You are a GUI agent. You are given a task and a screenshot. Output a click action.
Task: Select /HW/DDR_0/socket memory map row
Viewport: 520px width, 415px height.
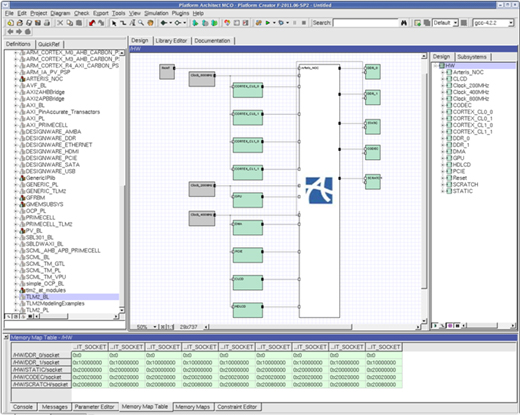[41, 355]
